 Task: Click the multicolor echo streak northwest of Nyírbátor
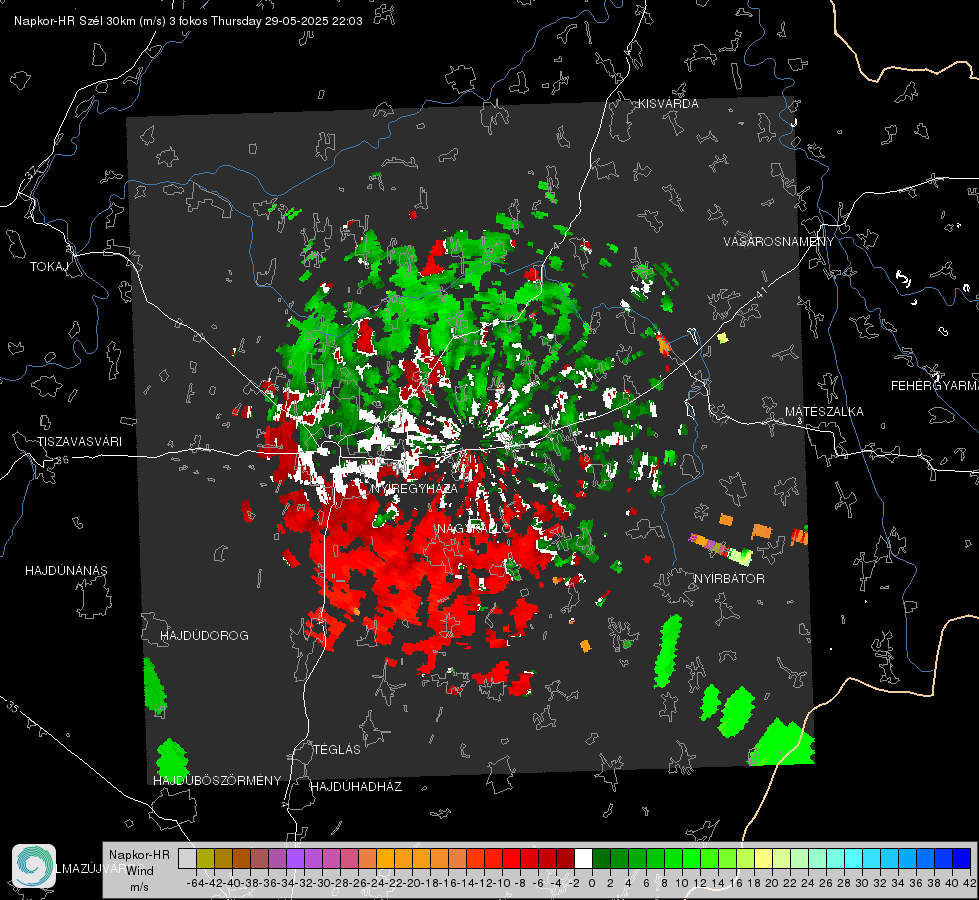721,549
